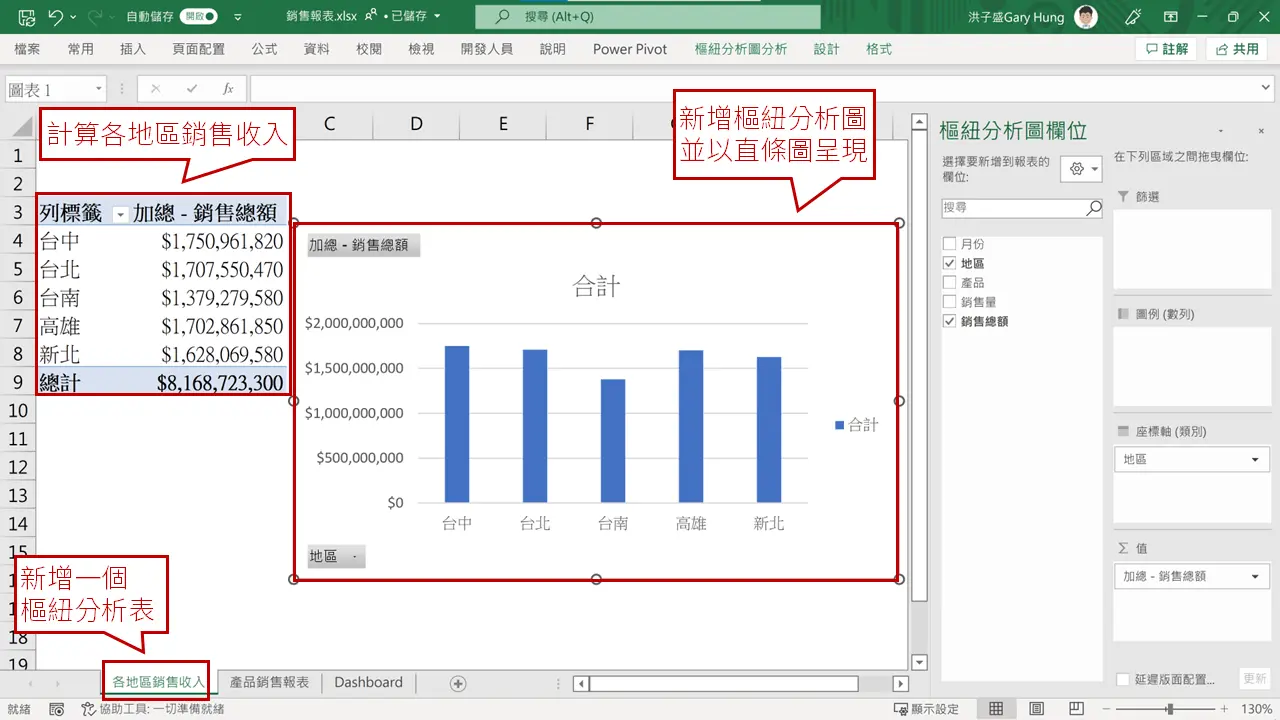The image size is (1280, 720).
Task: Enable 延遲版面配置 checkbox
Action: [1123, 679]
